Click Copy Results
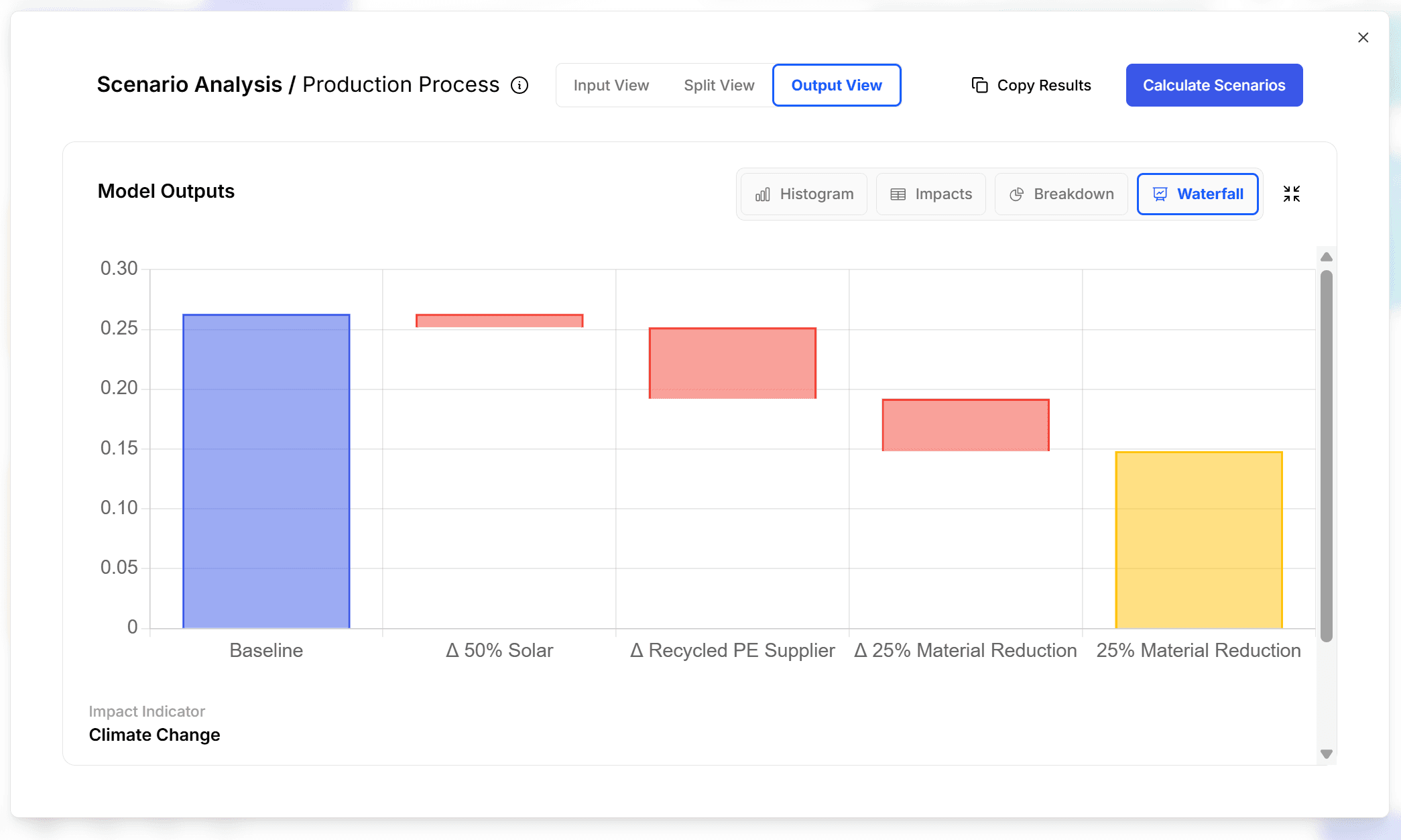 pyautogui.click(x=1043, y=85)
